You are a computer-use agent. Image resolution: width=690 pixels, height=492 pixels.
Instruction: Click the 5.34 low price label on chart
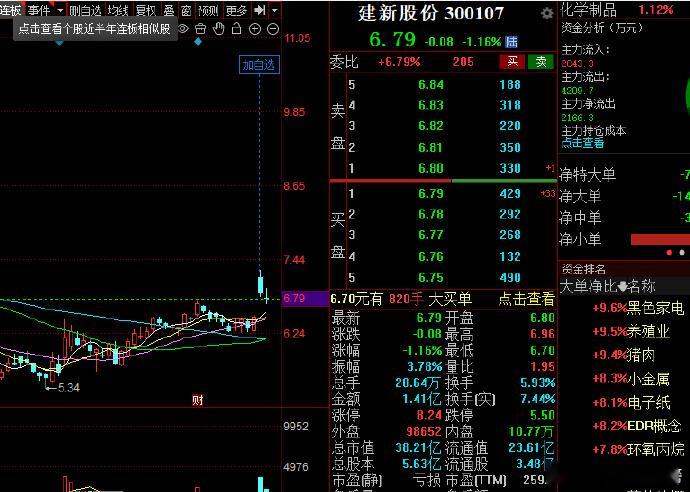(68, 388)
